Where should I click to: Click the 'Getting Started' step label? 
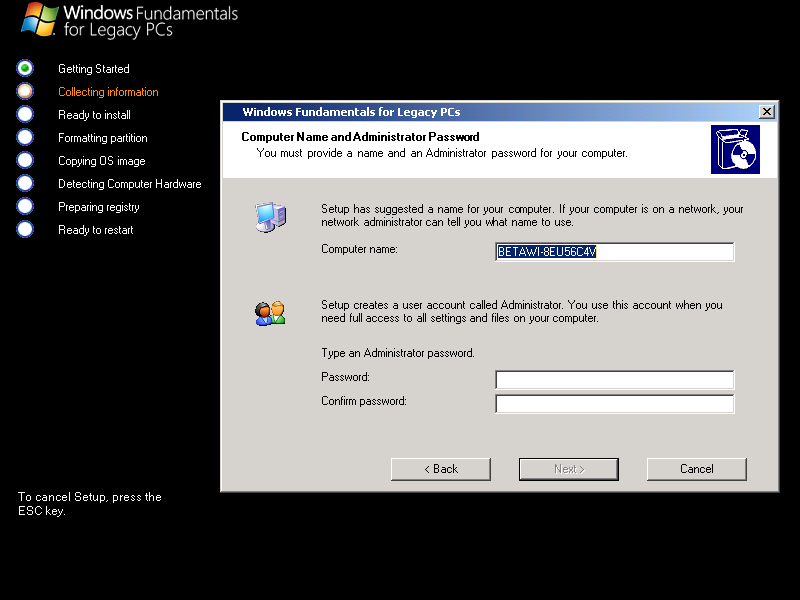coord(94,69)
